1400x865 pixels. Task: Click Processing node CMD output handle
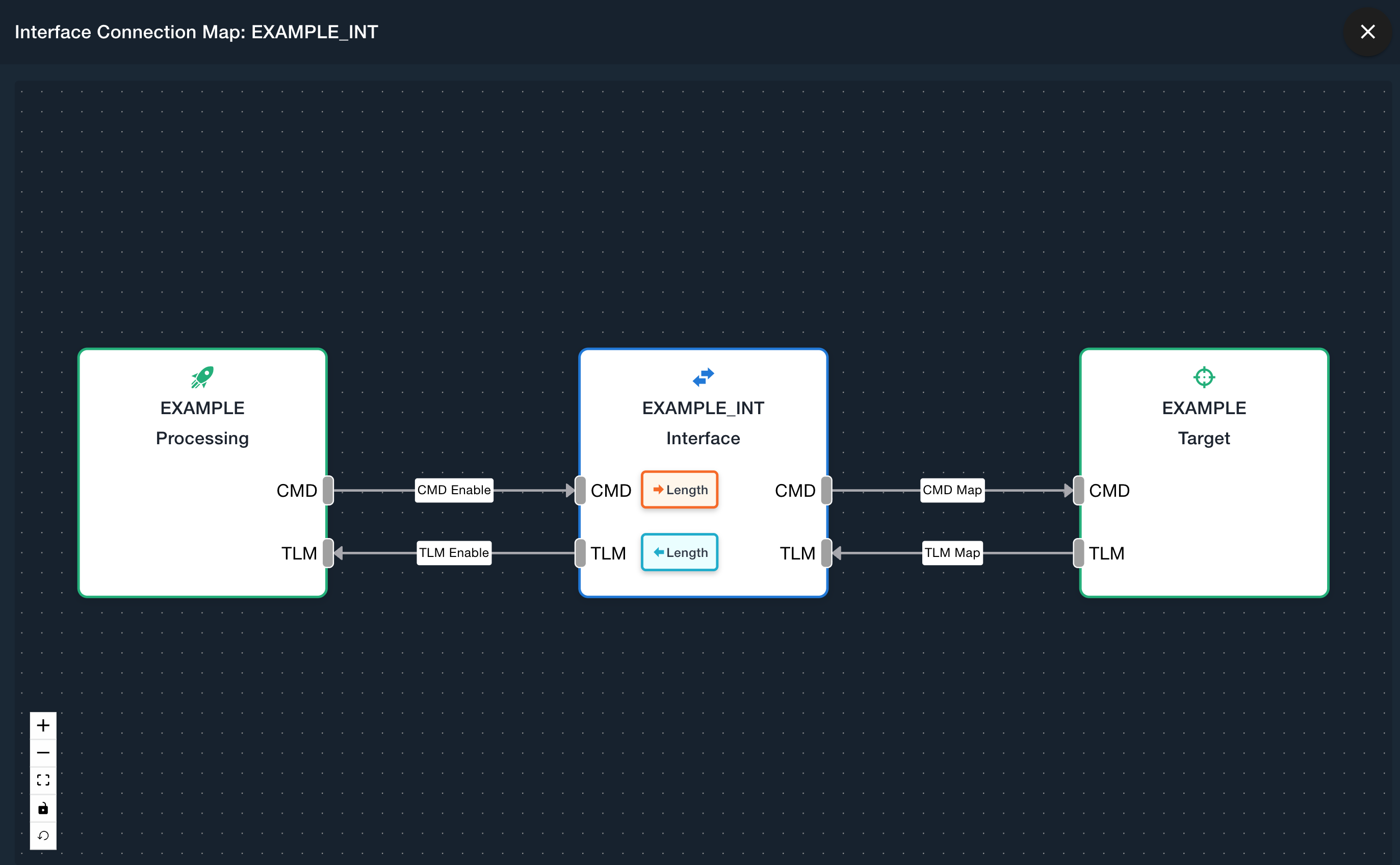(328, 490)
